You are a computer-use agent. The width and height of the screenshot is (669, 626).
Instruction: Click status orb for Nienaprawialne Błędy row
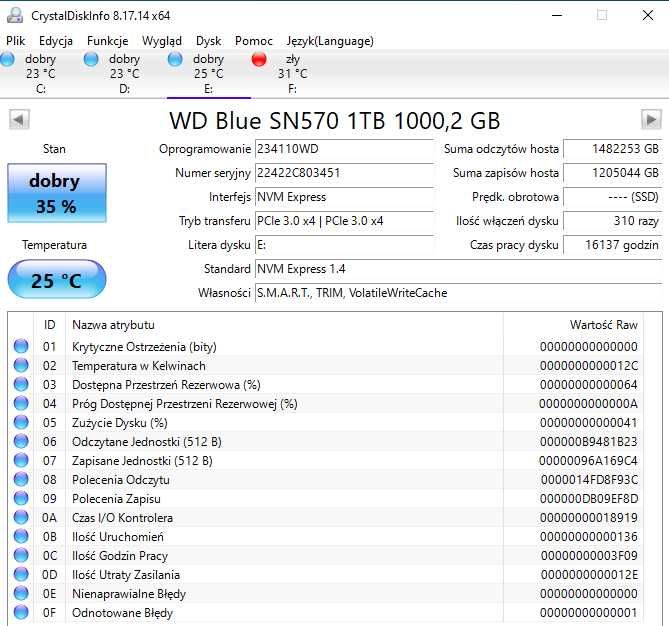coord(21,593)
